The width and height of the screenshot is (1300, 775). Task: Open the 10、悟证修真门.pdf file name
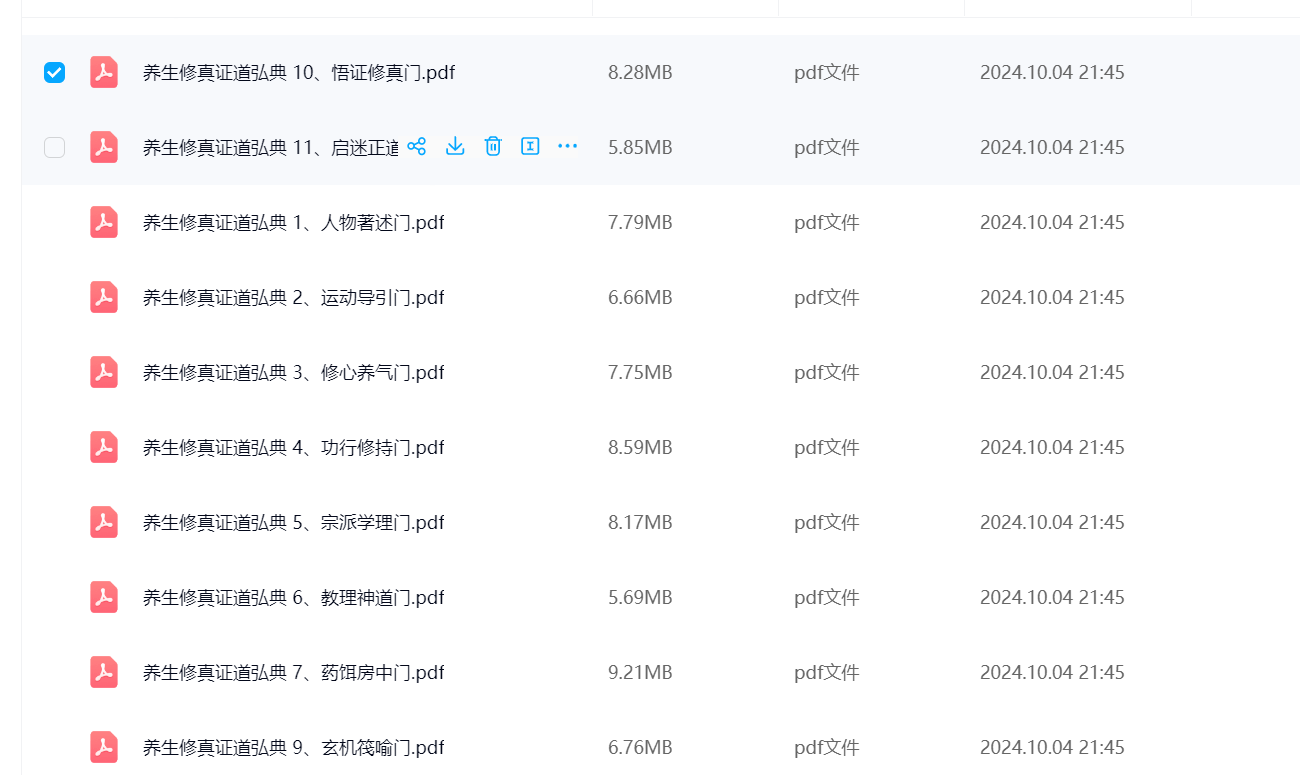pyautogui.click(x=298, y=72)
